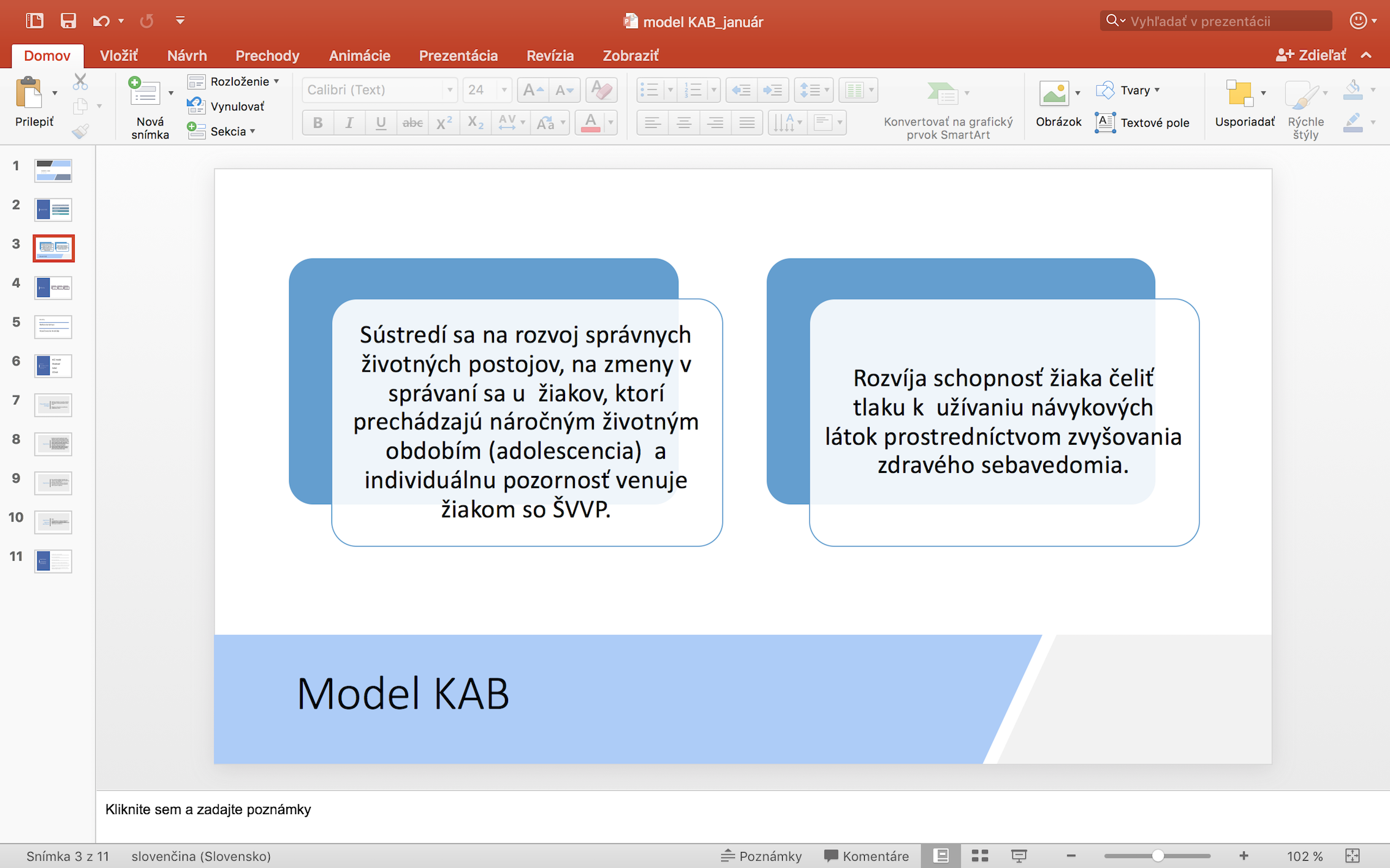The width and height of the screenshot is (1390, 868).
Task: Click the feedback smiley icon
Action: coord(1359,21)
